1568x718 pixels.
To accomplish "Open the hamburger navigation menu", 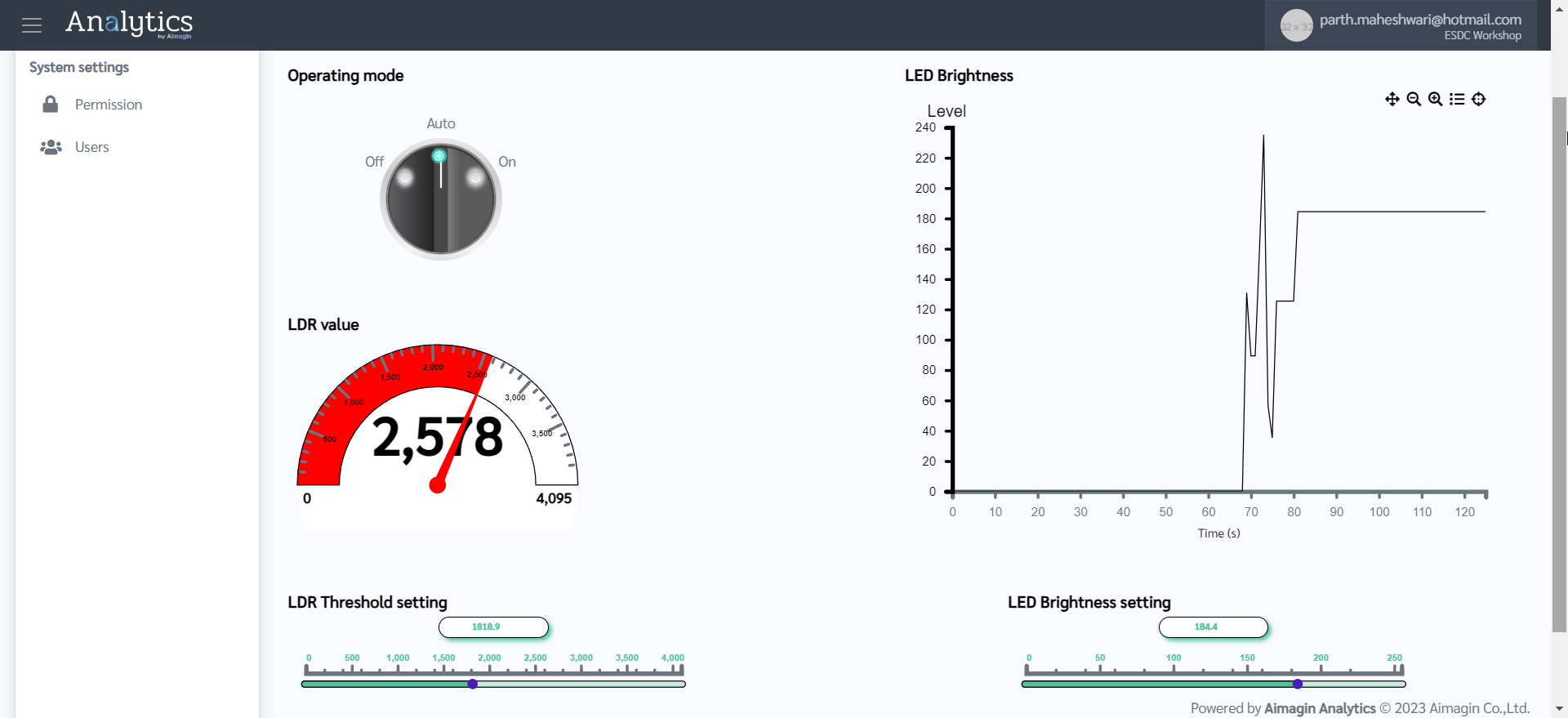I will (32, 25).
